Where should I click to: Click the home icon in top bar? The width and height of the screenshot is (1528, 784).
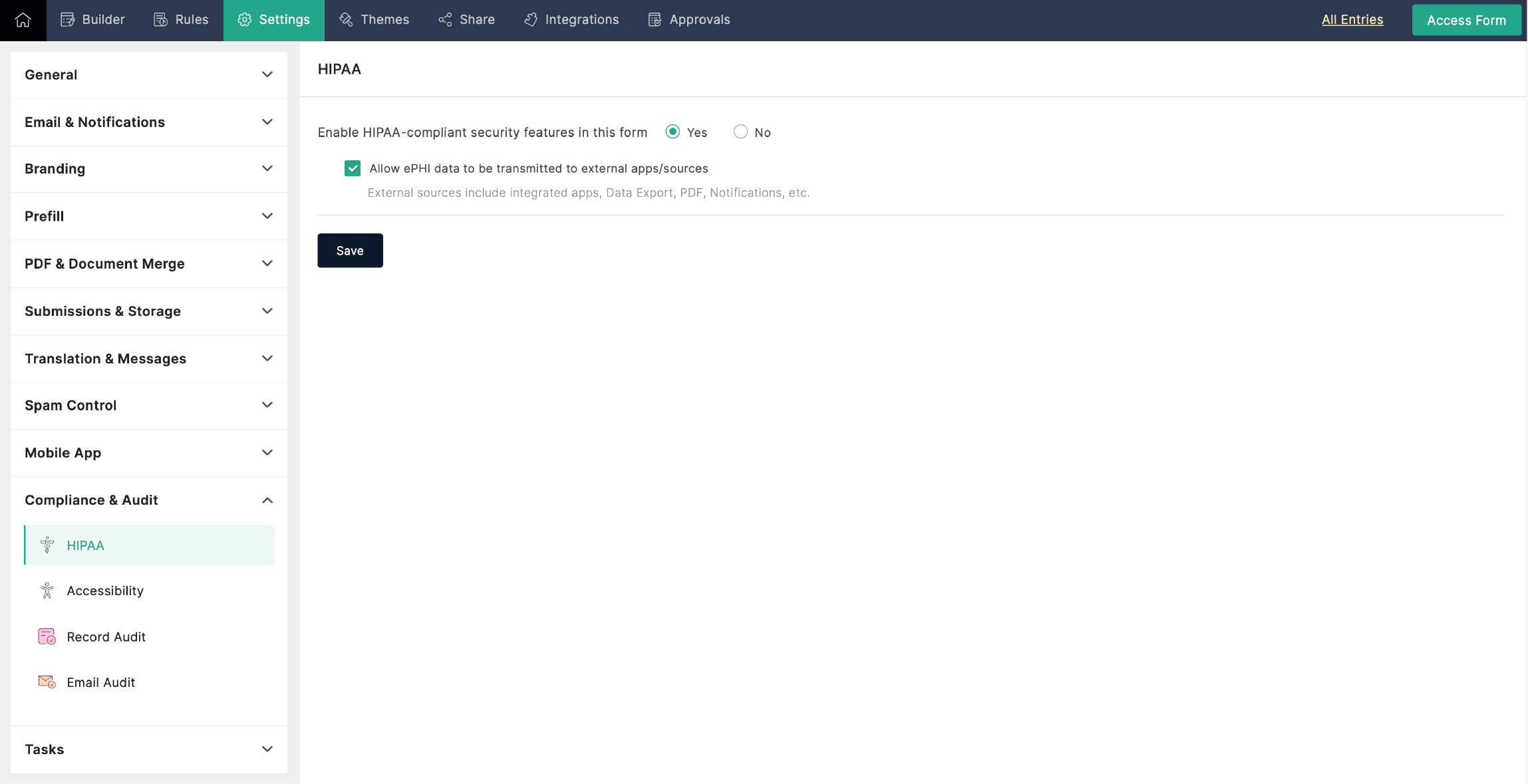[x=23, y=20]
